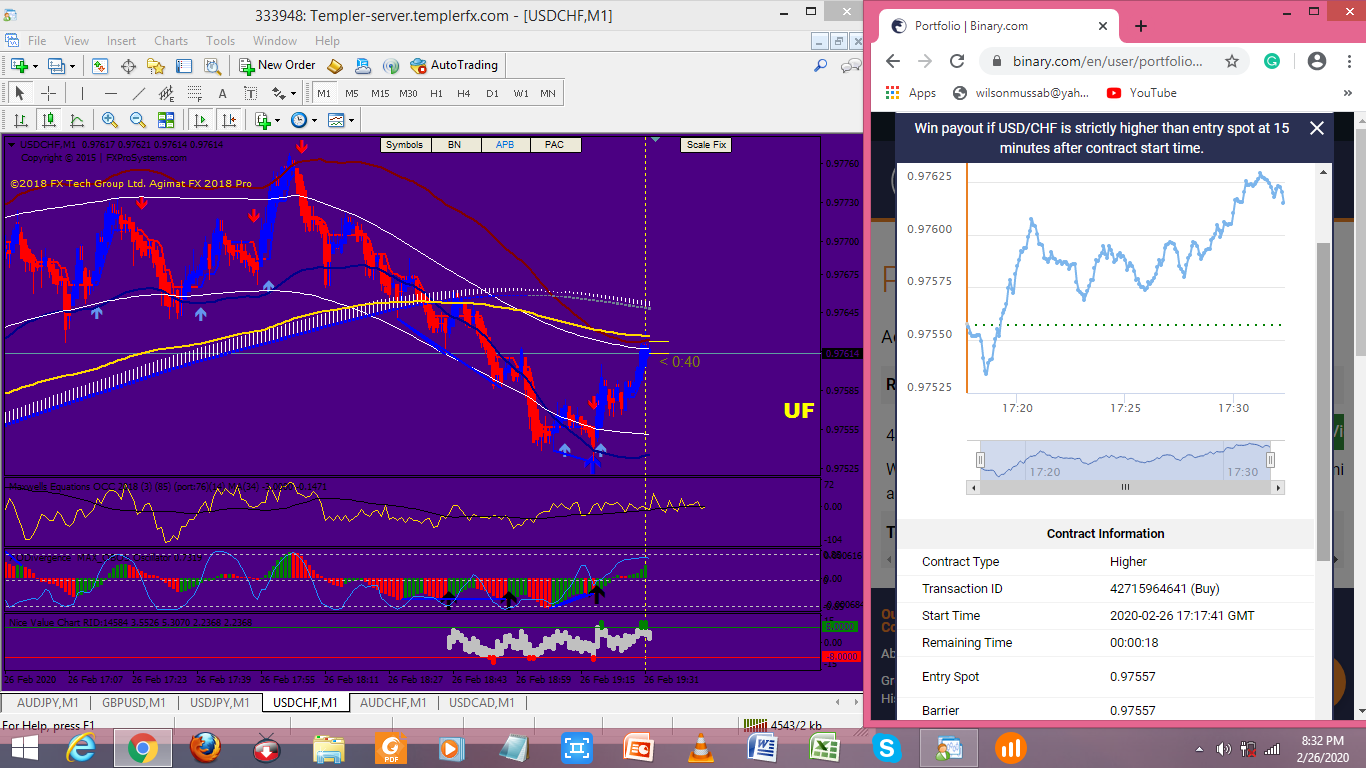Select the Crosshair tool
Screen dimensions: 1366x768
tap(48, 94)
